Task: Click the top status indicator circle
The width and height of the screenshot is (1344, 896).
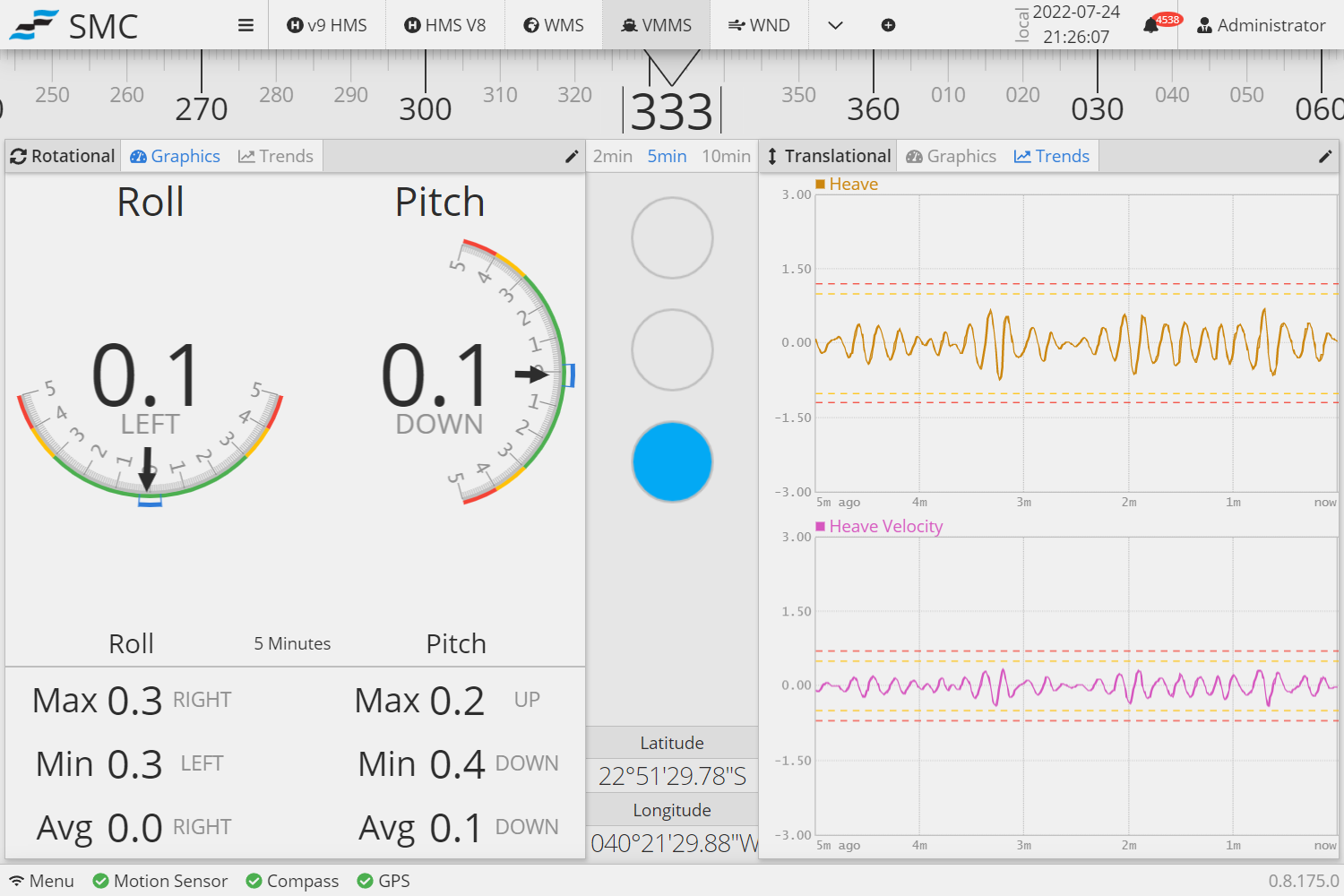Action: tap(672, 238)
